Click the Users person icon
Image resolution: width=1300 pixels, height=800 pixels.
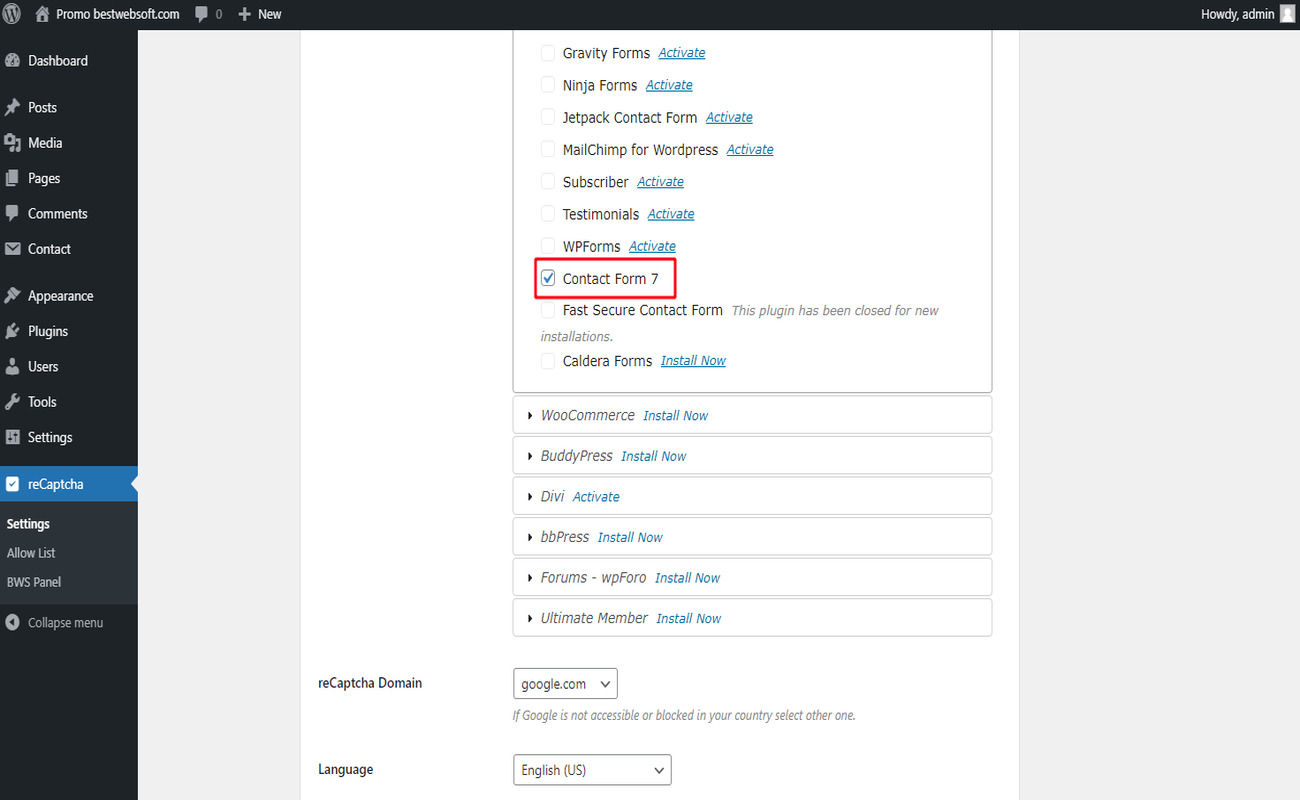13,367
